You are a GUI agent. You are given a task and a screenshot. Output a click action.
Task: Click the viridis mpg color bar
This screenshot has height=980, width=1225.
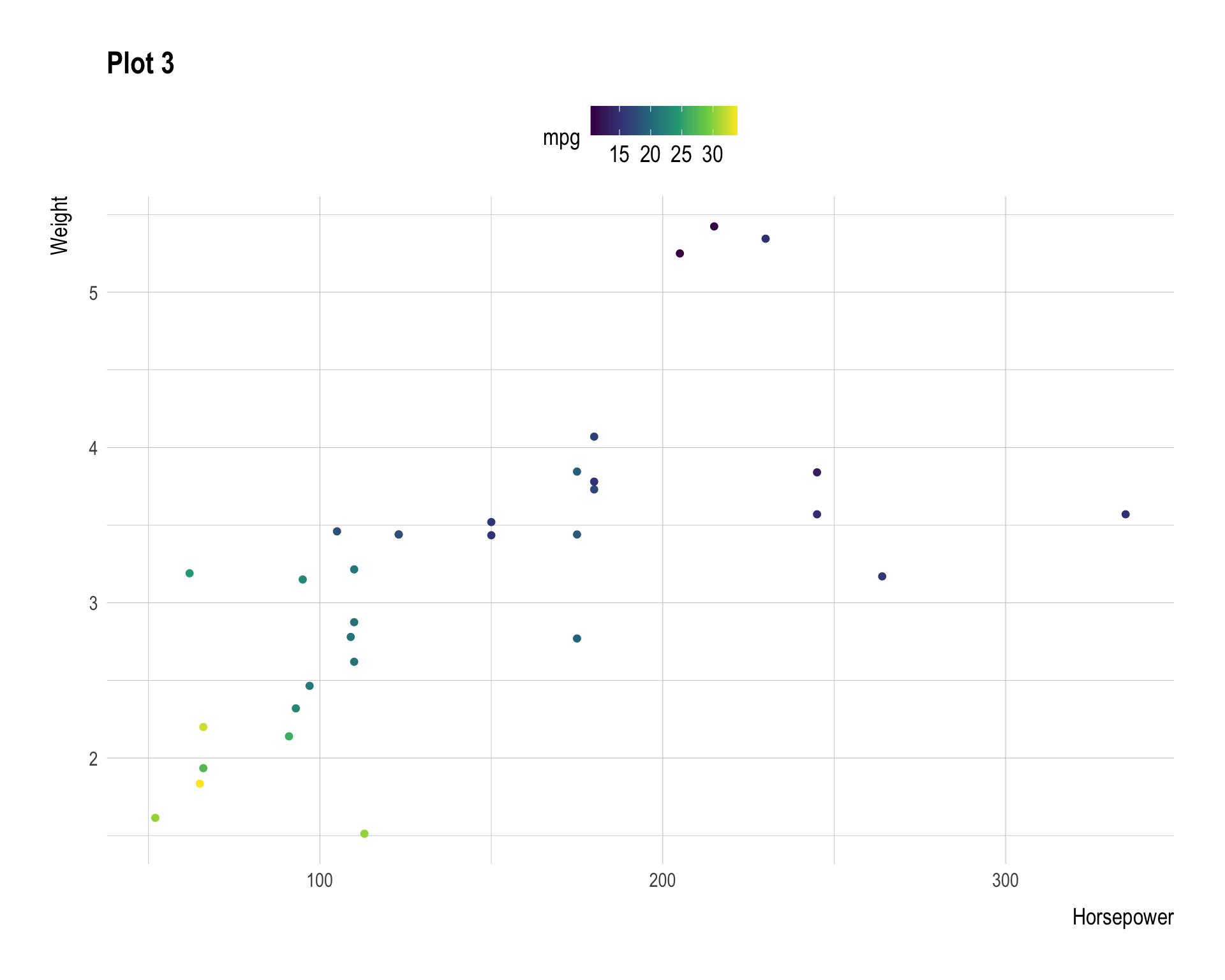664,121
